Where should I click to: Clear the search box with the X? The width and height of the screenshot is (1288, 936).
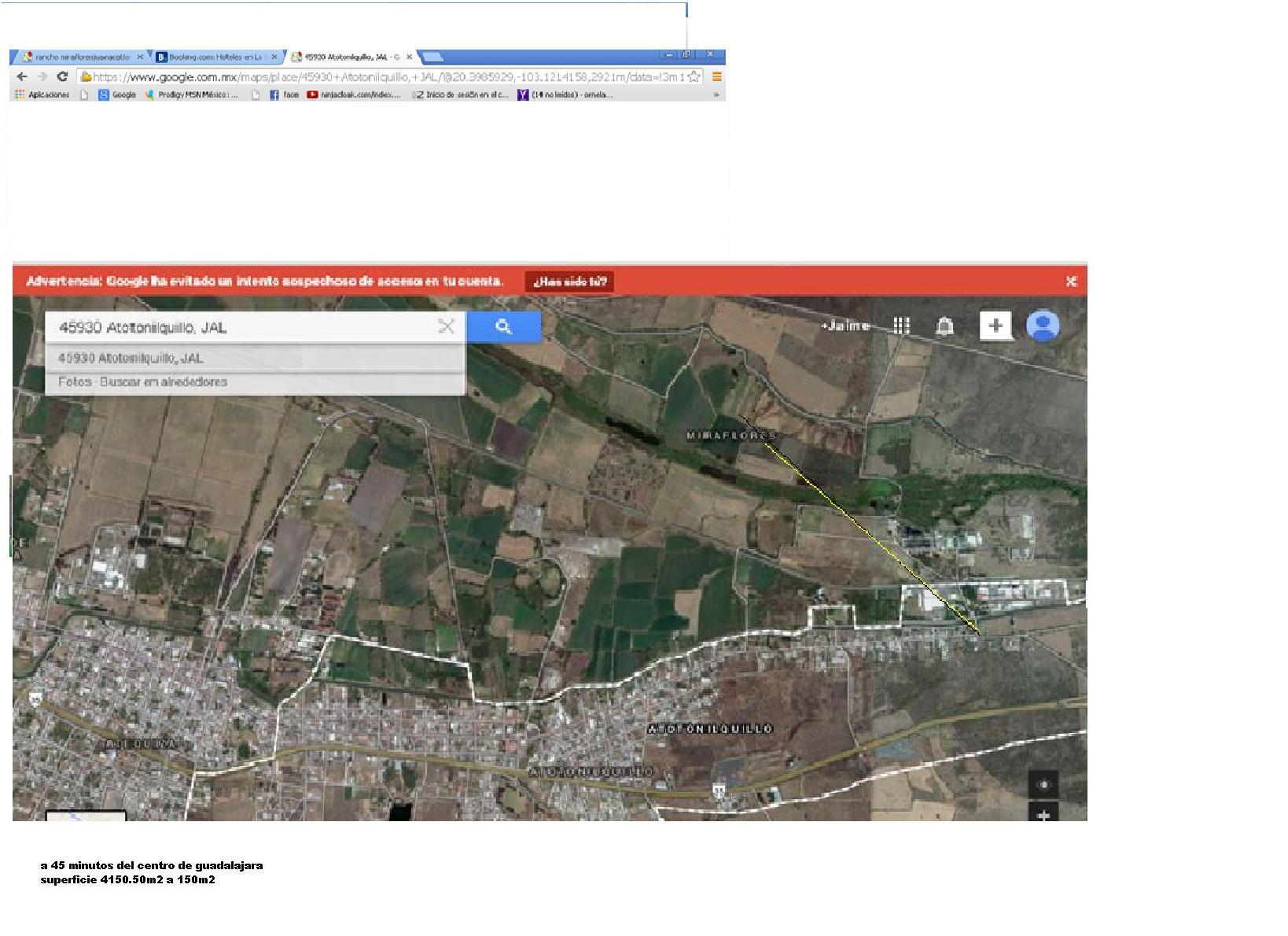coord(446,326)
